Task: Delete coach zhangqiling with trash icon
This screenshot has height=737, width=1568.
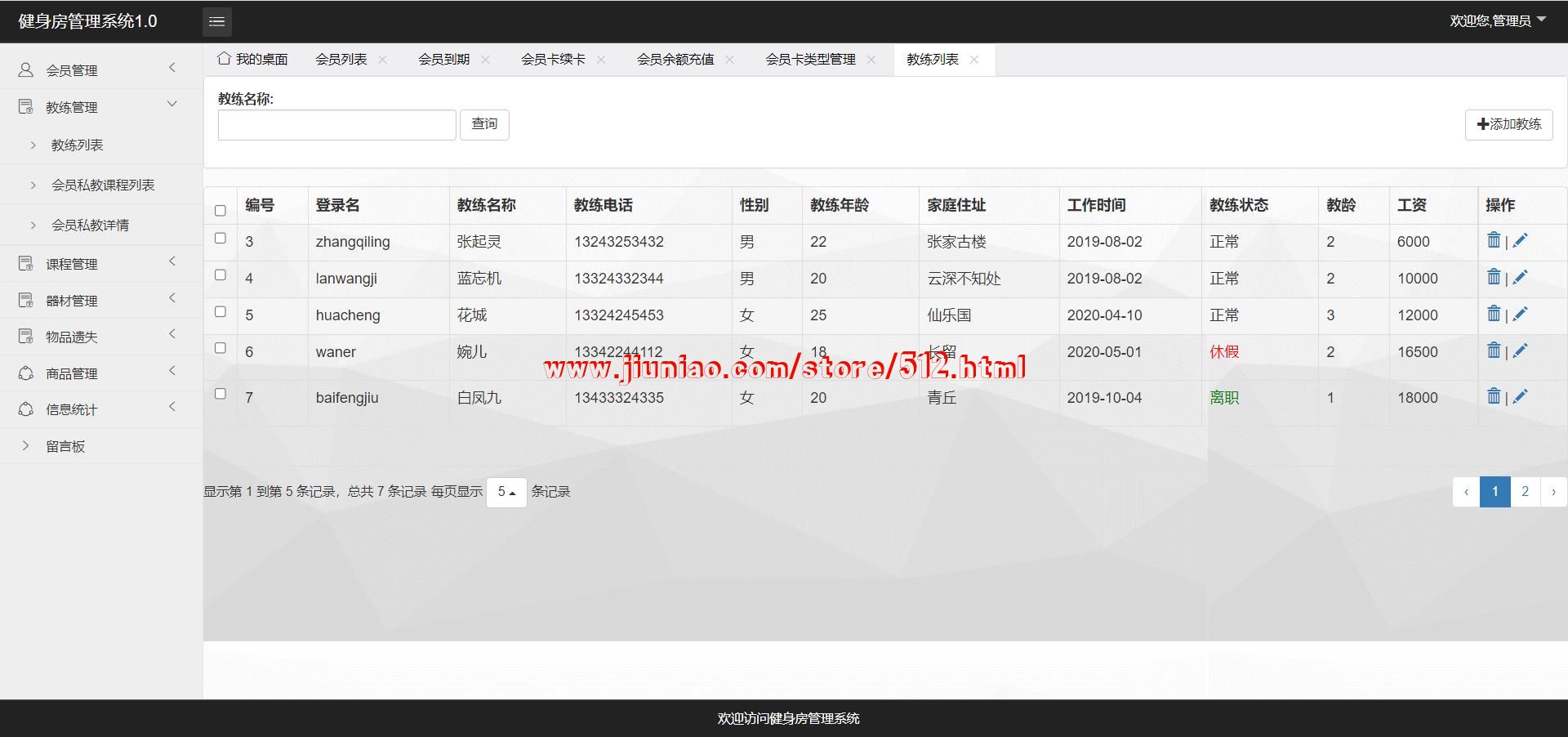Action: click(1494, 240)
